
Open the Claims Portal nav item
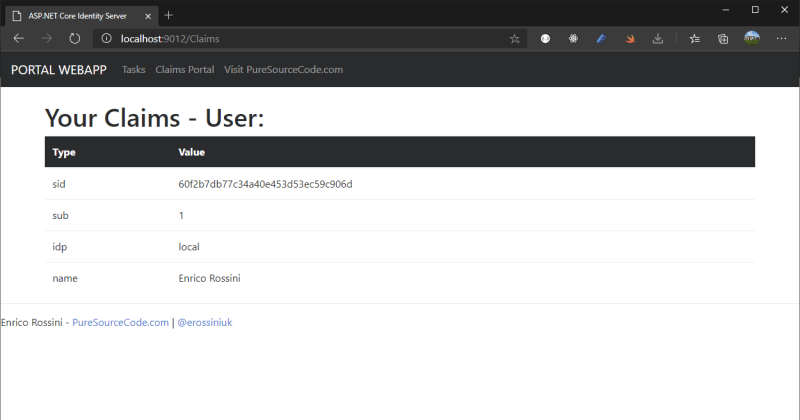point(185,70)
